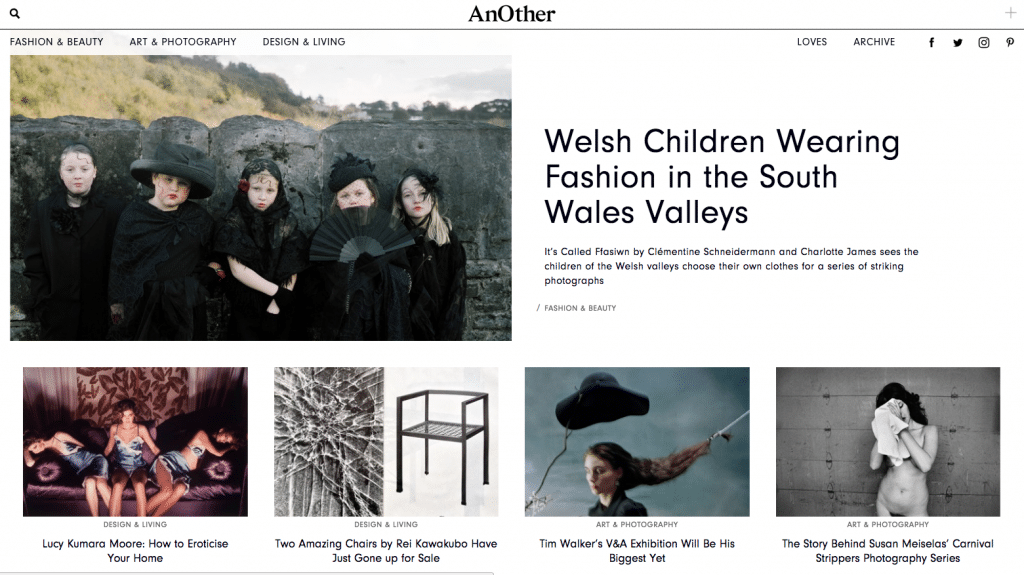
Task: Open the Art & Photography menu
Action: coord(183,42)
